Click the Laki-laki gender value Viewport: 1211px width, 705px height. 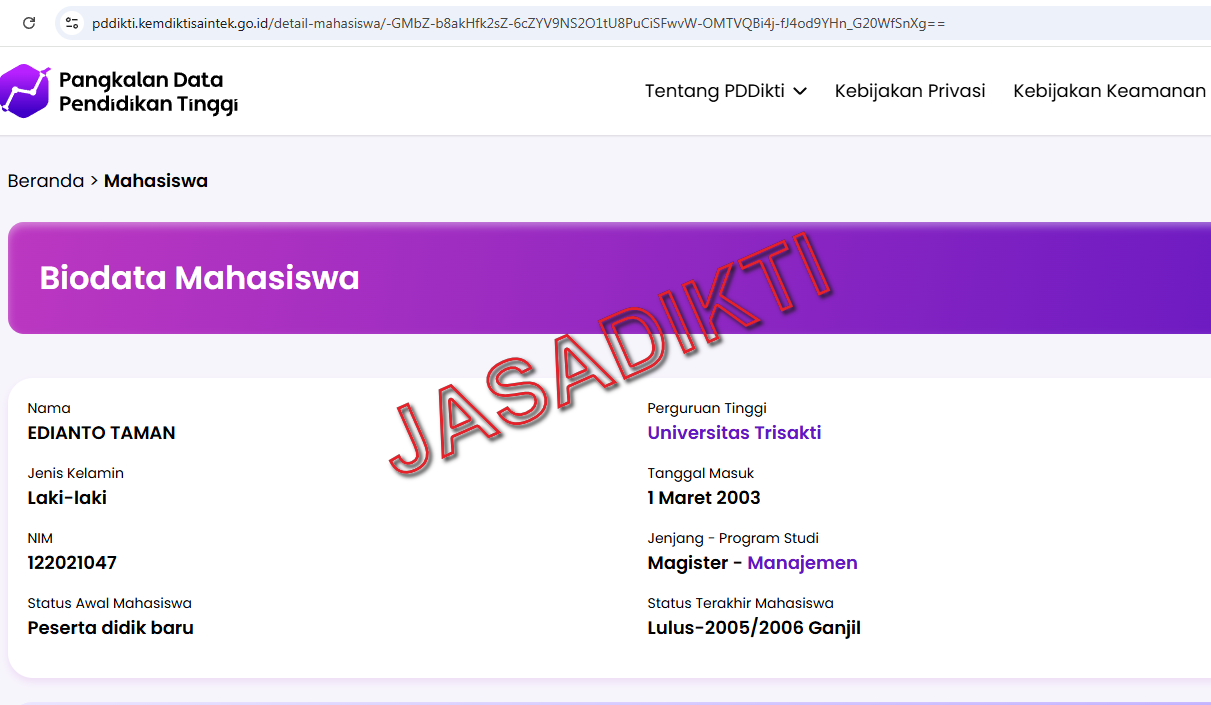(67, 498)
